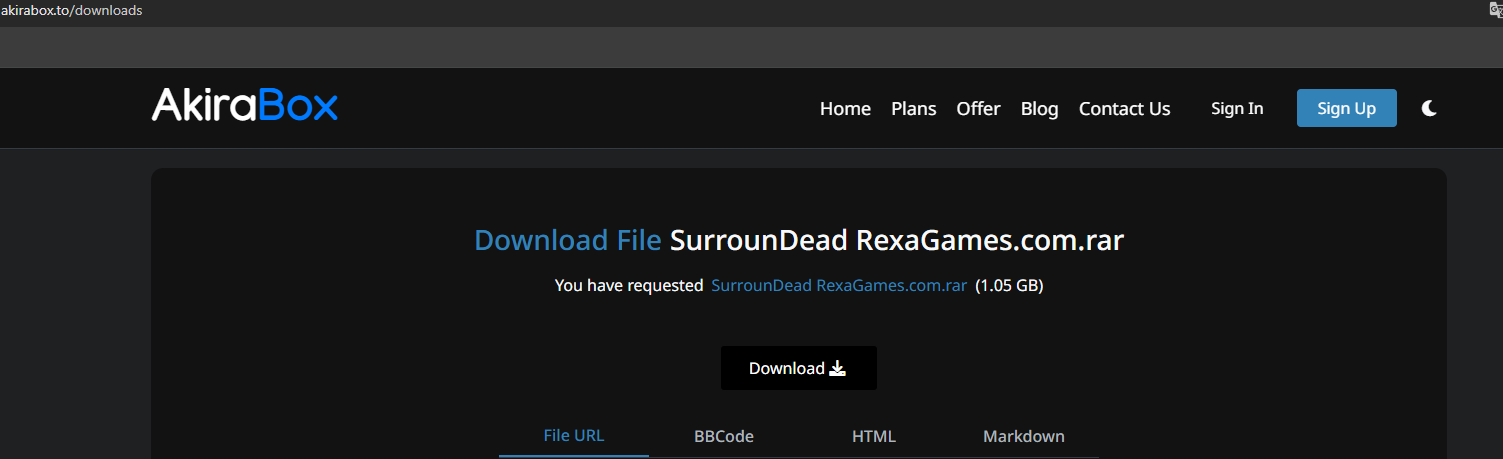The width and height of the screenshot is (1503, 459).
Task: Toggle dark mode moon icon
Action: click(1429, 108)
